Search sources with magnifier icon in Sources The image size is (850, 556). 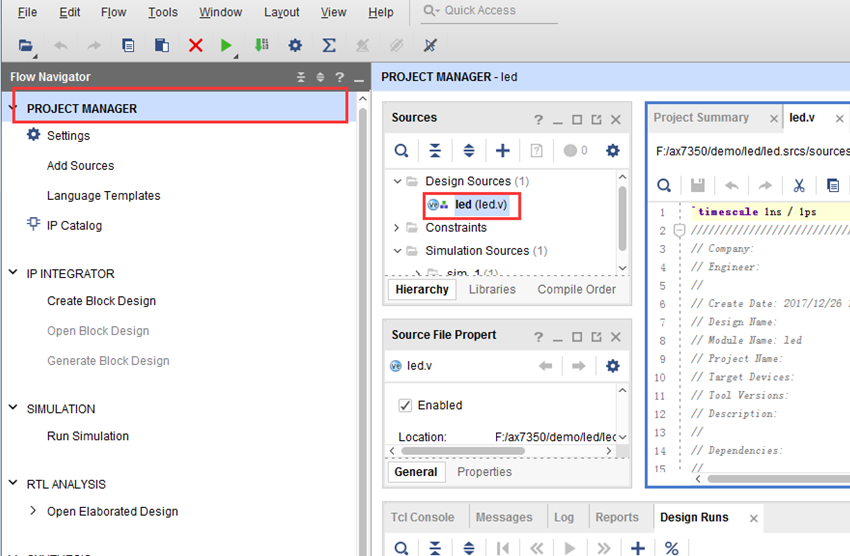pyautogui.click(x=401, y=151)
